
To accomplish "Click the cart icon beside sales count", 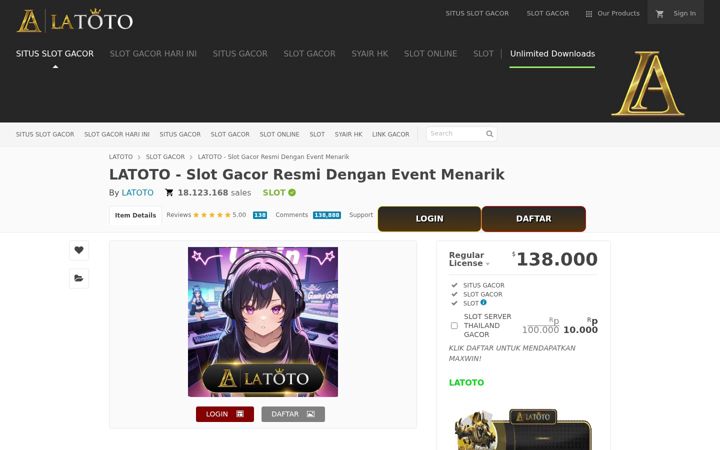I will pos(169,193).
